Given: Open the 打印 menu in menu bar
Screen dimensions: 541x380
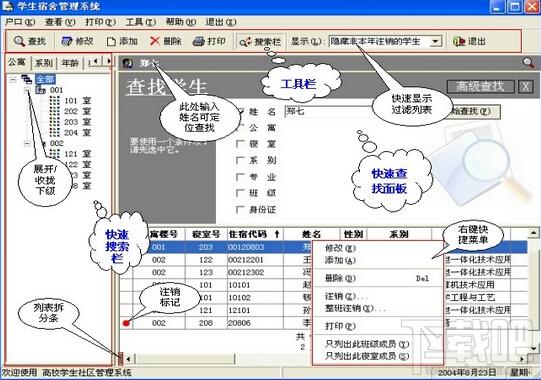Looking at the screenshot, I should (100, 22).
